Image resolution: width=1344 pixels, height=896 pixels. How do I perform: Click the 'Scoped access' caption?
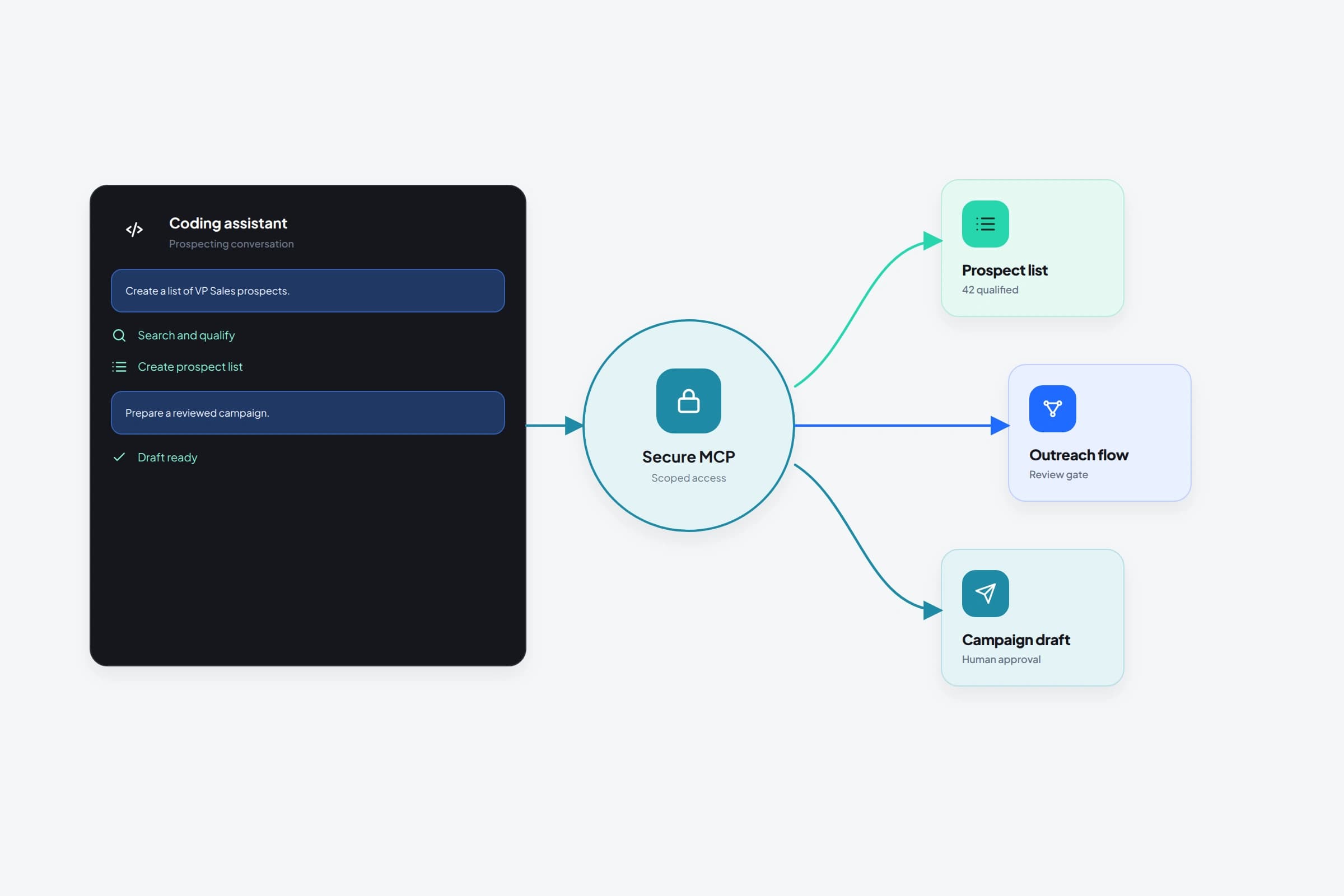[689, 478]
